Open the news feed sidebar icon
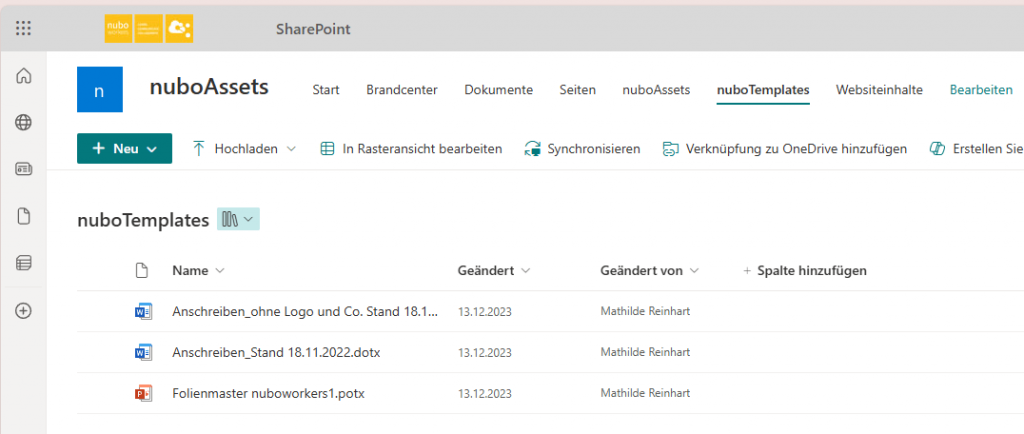 [x=24, y=169]
